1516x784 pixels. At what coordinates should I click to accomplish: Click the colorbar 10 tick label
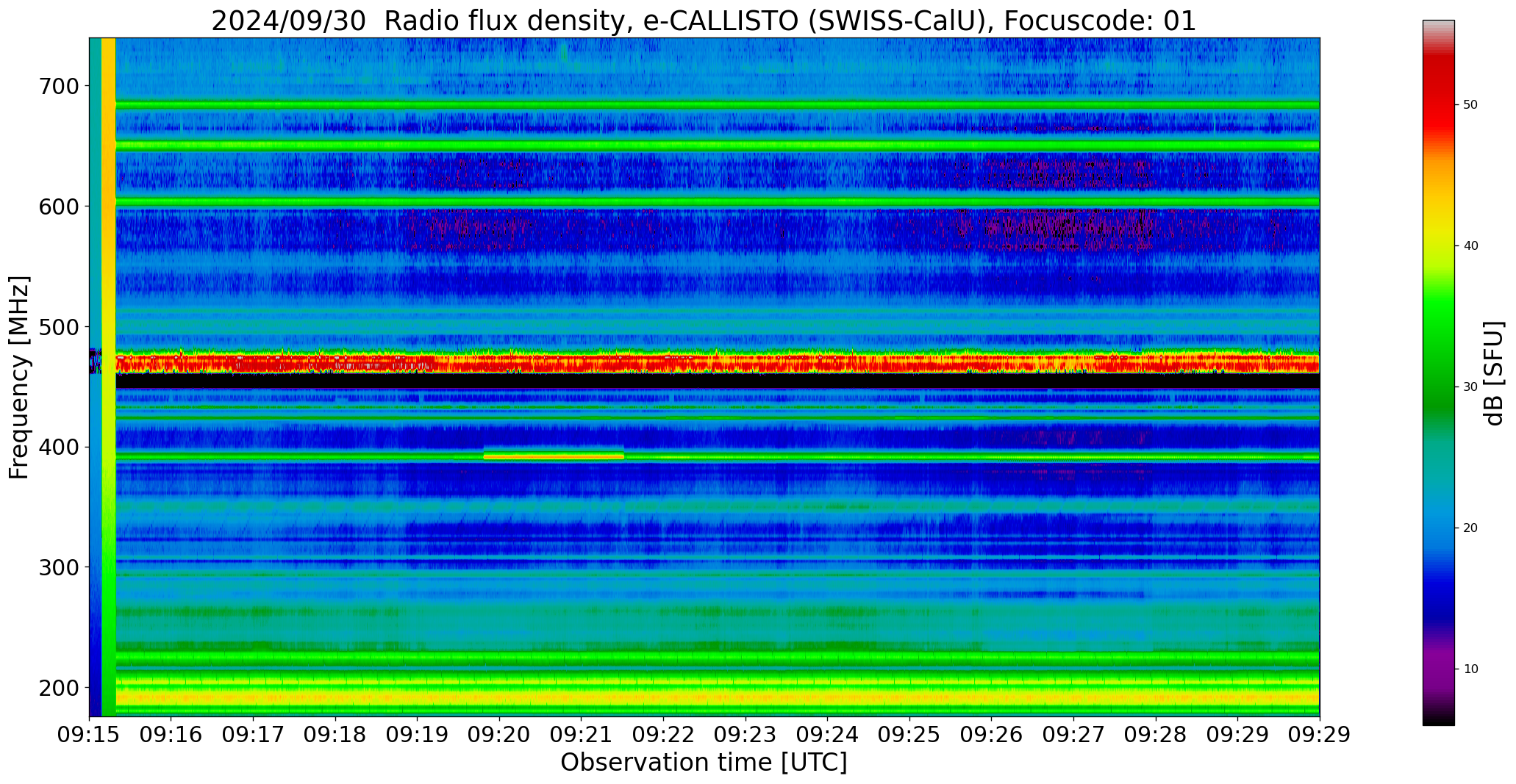[x=1470, y=669]
